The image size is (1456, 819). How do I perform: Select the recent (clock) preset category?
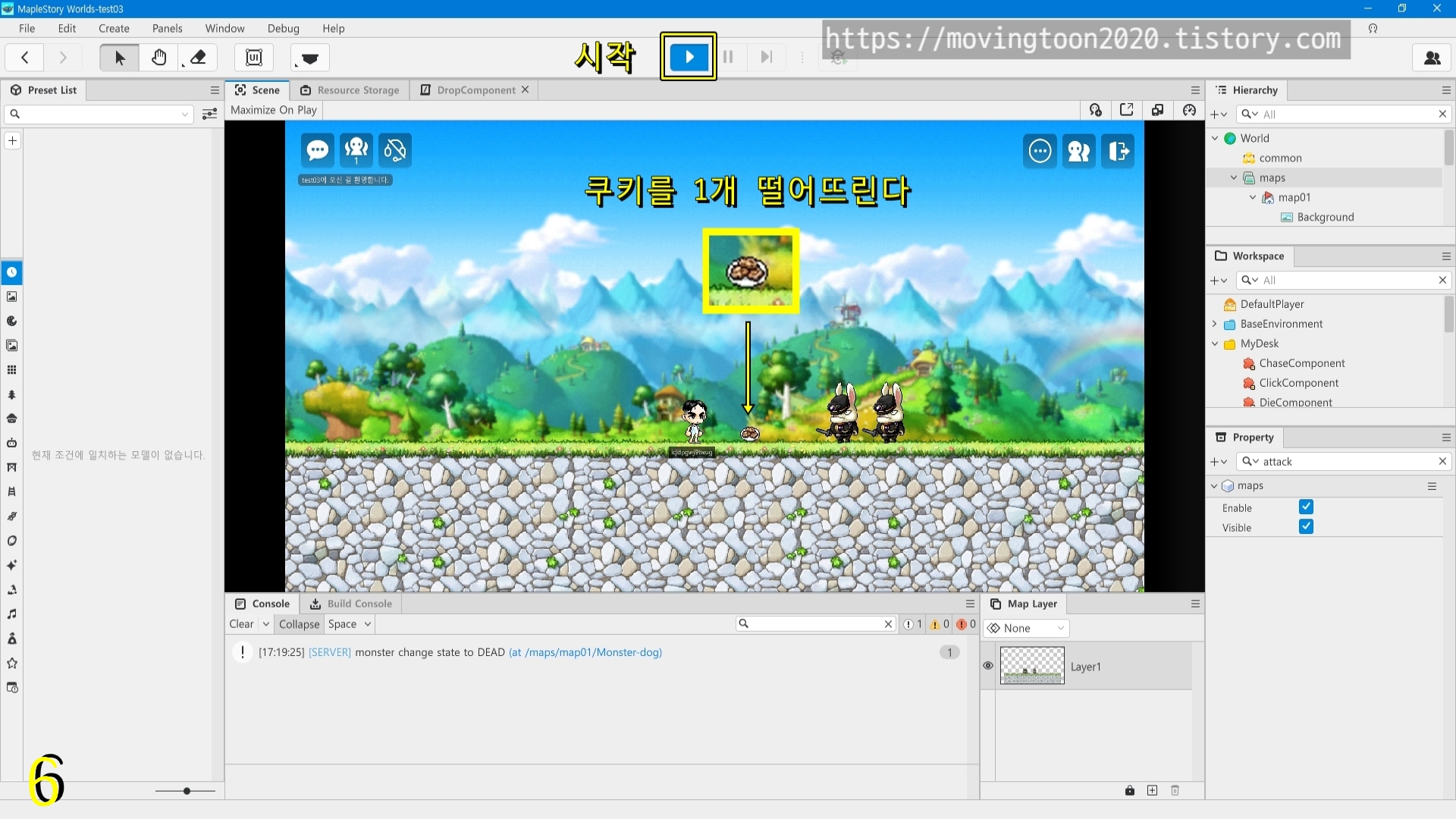pyautogui.click(x=12, y=272)
